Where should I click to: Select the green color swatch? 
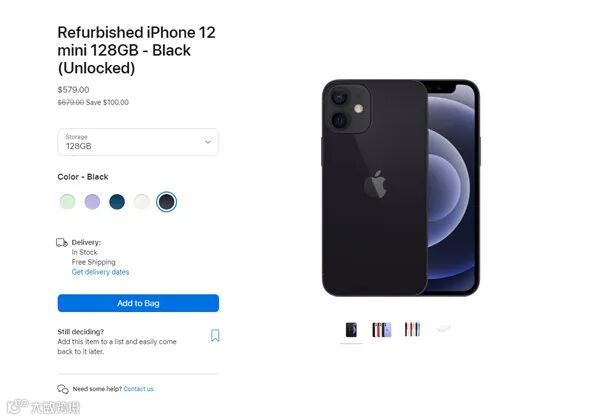click(x=68, y=202)
